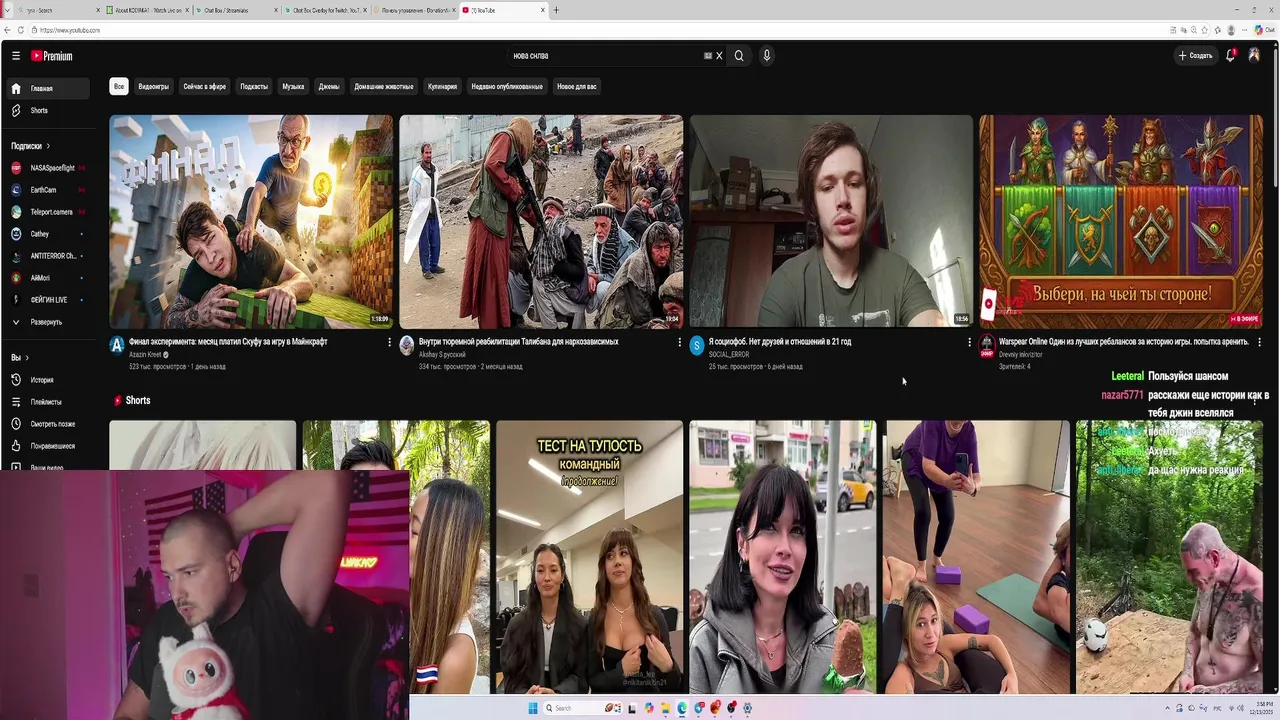The image size is (1280, 720).
Task: Open options menu for Warspear Online video
Action: click(x=1259, y=342)
